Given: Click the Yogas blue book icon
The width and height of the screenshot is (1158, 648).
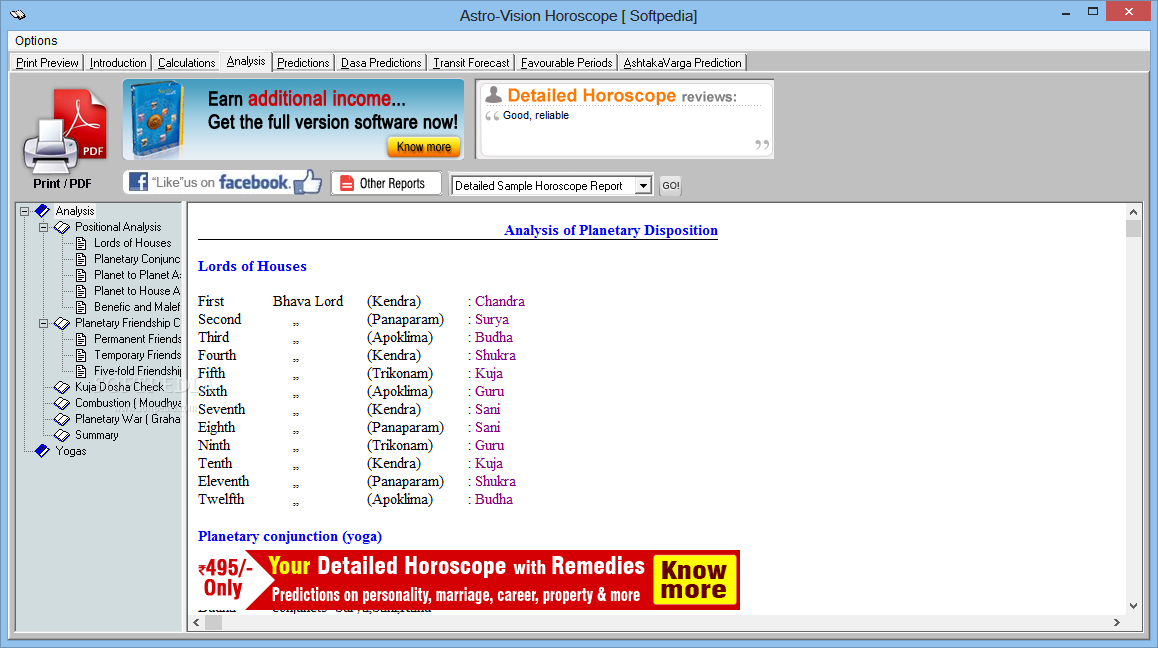Looking at the screenshot, I should [x=42, y=451].
